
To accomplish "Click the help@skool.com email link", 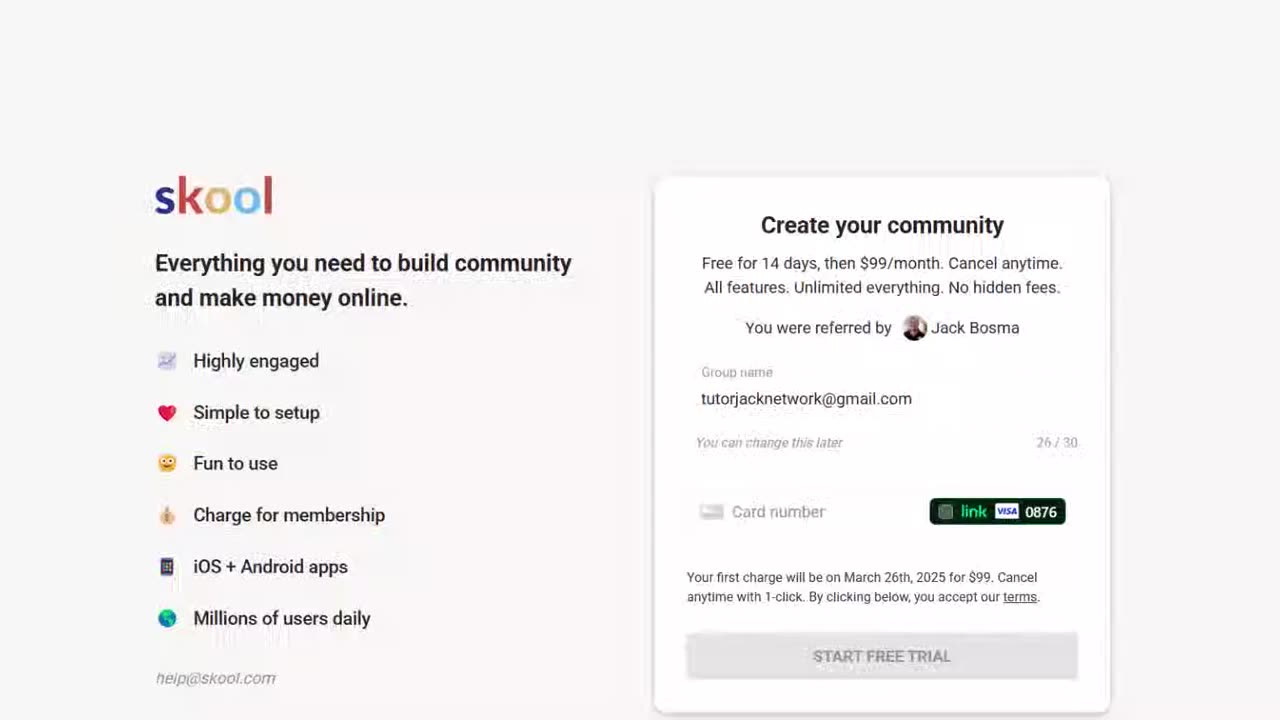I will [216, 678].
